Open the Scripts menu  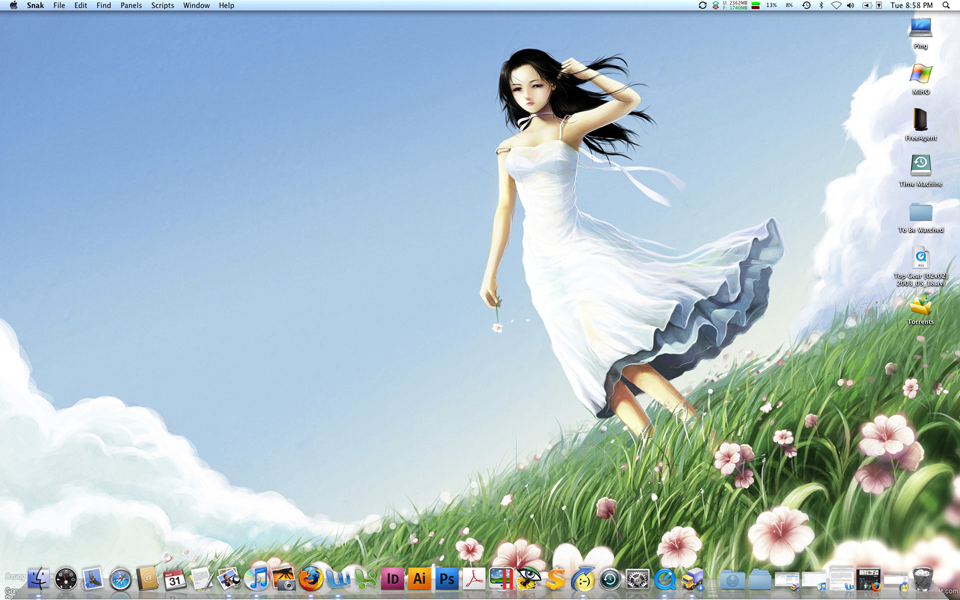(162, 6)
